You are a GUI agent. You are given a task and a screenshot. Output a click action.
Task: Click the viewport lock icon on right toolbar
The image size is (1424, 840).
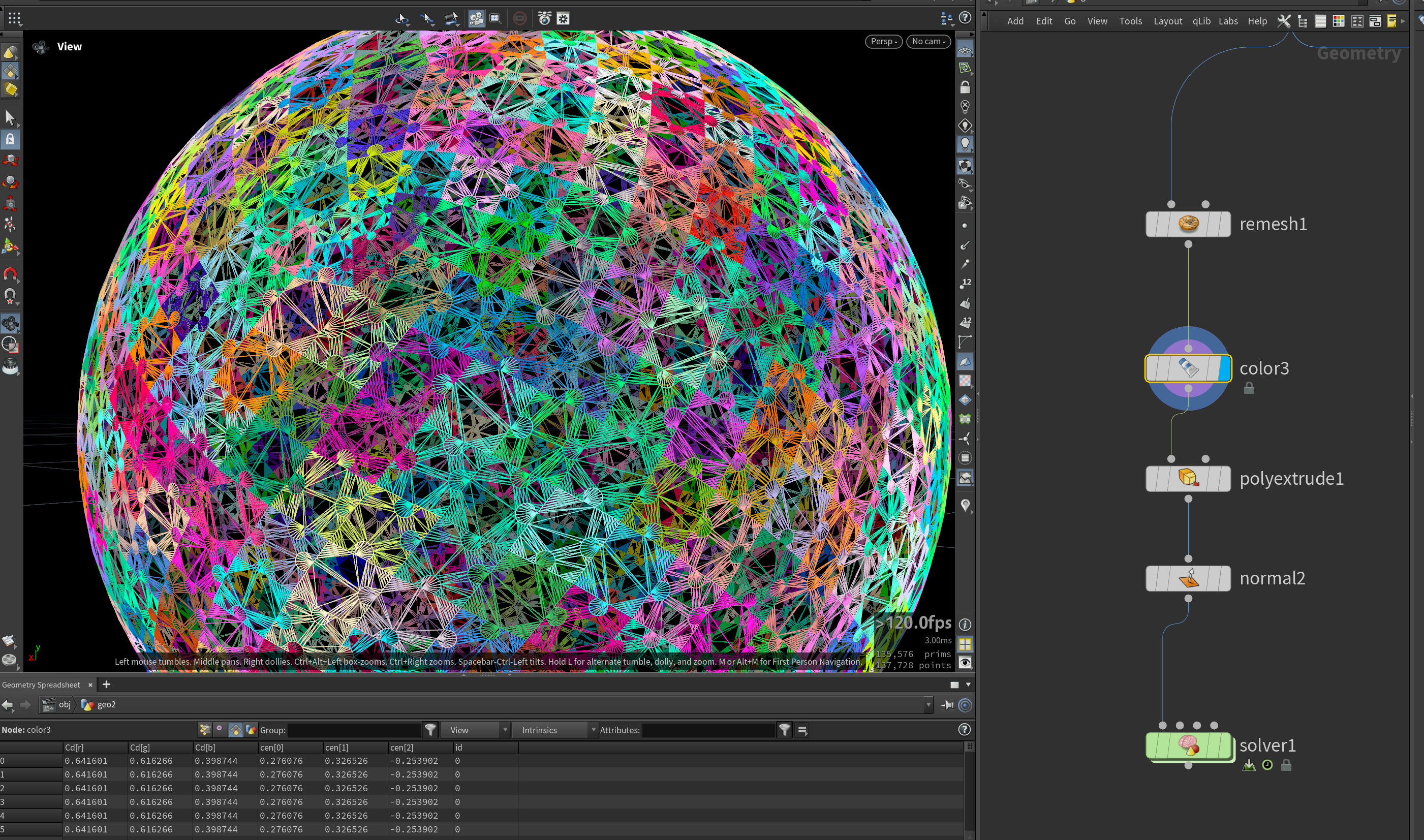pyautogui.click(x=965, y=87)
